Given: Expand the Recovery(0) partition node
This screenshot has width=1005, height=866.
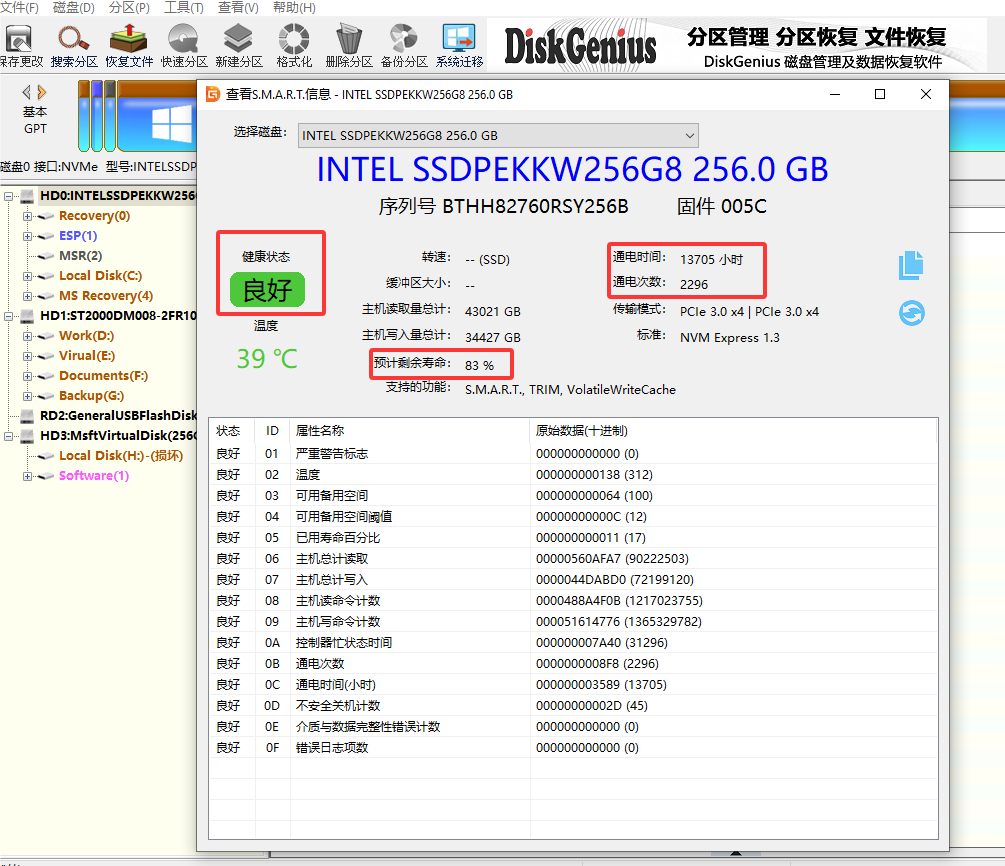Looking at the screenshot, I should coord(28,216).
